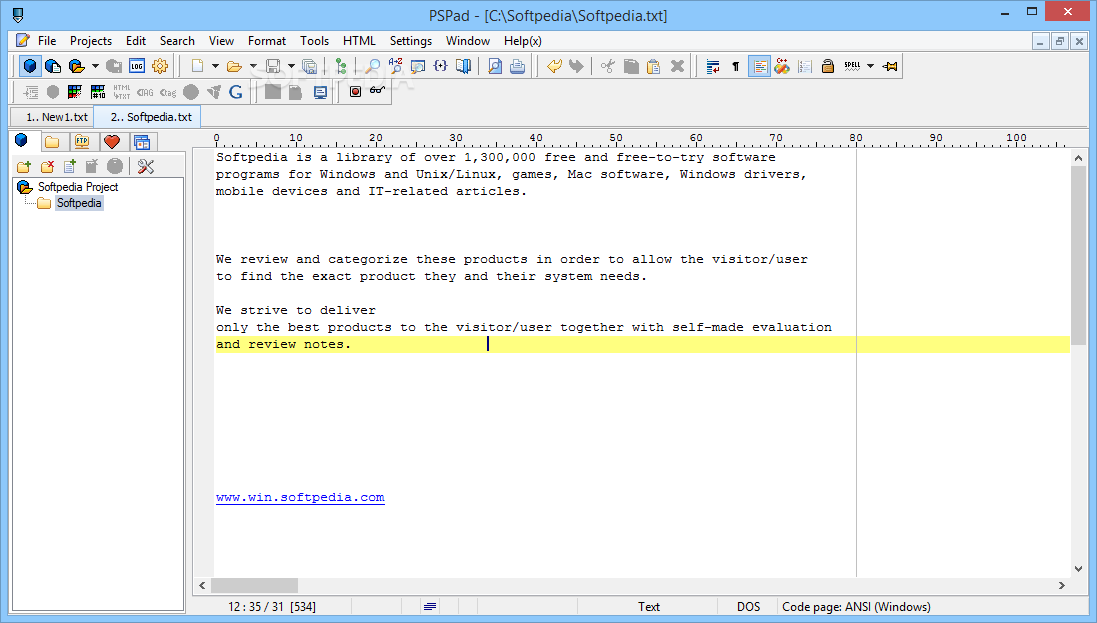Click the curly braces match bracket icon

coord(440,66)
